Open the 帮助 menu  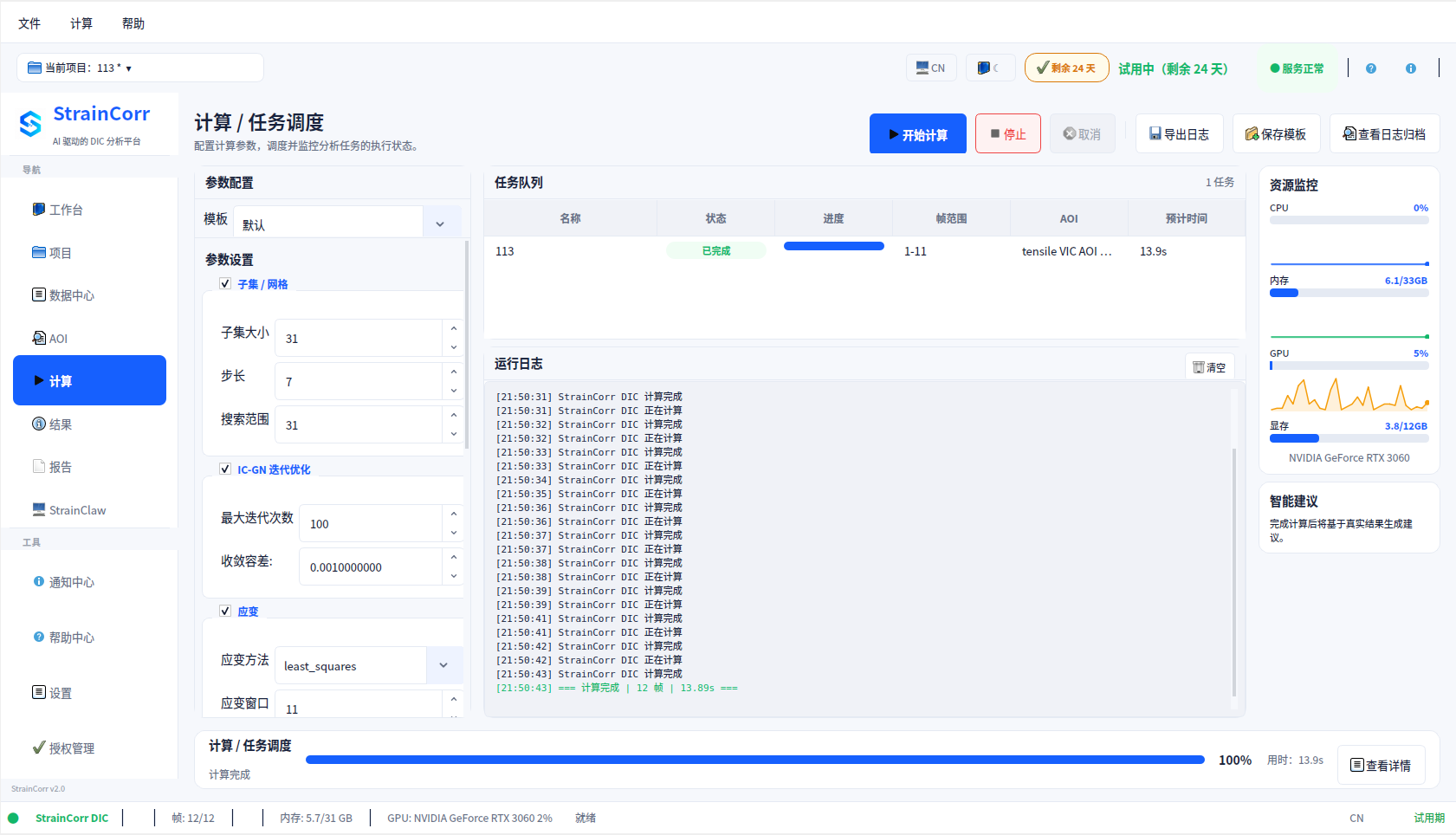[133, 23]
